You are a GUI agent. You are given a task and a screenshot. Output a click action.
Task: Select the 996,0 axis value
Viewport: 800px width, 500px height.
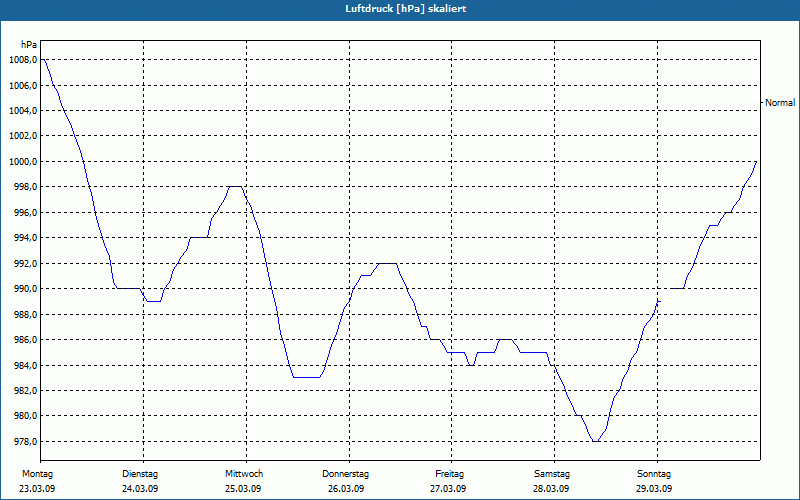pyautogui.click(x=25, y=212)
